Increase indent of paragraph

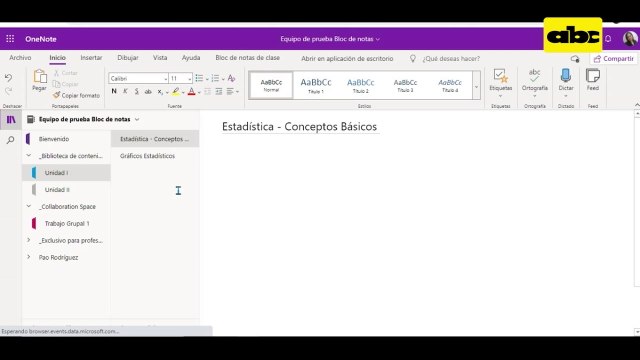(219, 91)
